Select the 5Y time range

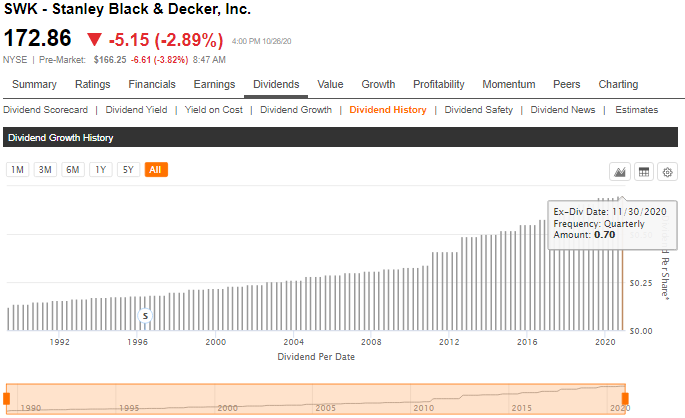click(128, 169)
